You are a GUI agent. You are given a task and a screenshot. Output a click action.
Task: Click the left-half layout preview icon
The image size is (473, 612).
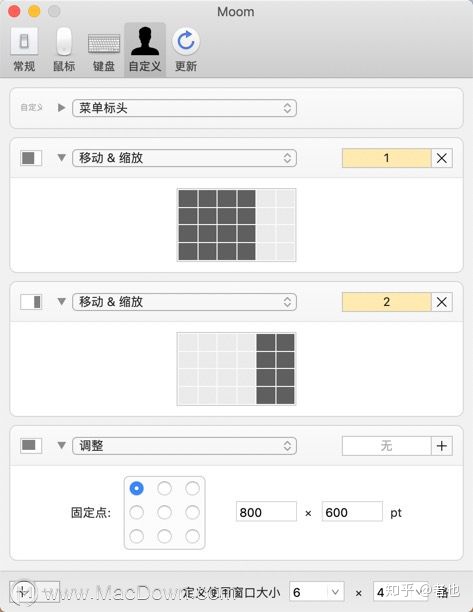31,158
